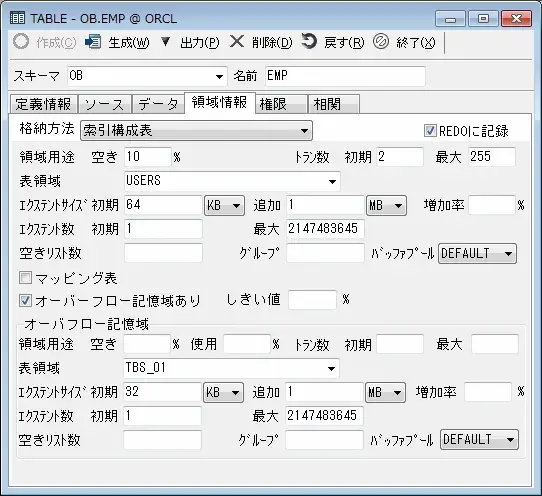Click the 作成(C) create circle icon
The image size is (542, 496).
click(x=21, y=41)
